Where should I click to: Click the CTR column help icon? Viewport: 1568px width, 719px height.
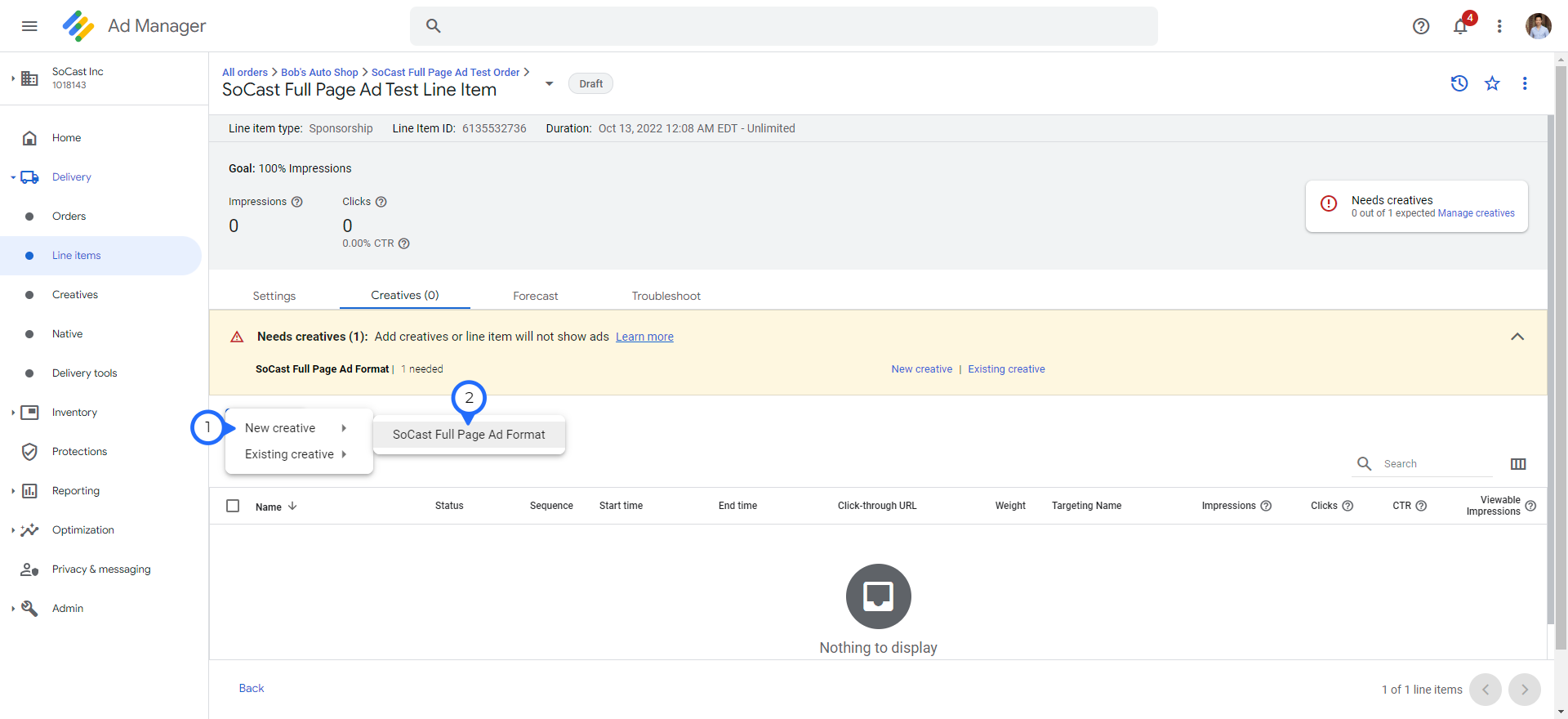click(x=1421, y=506)
